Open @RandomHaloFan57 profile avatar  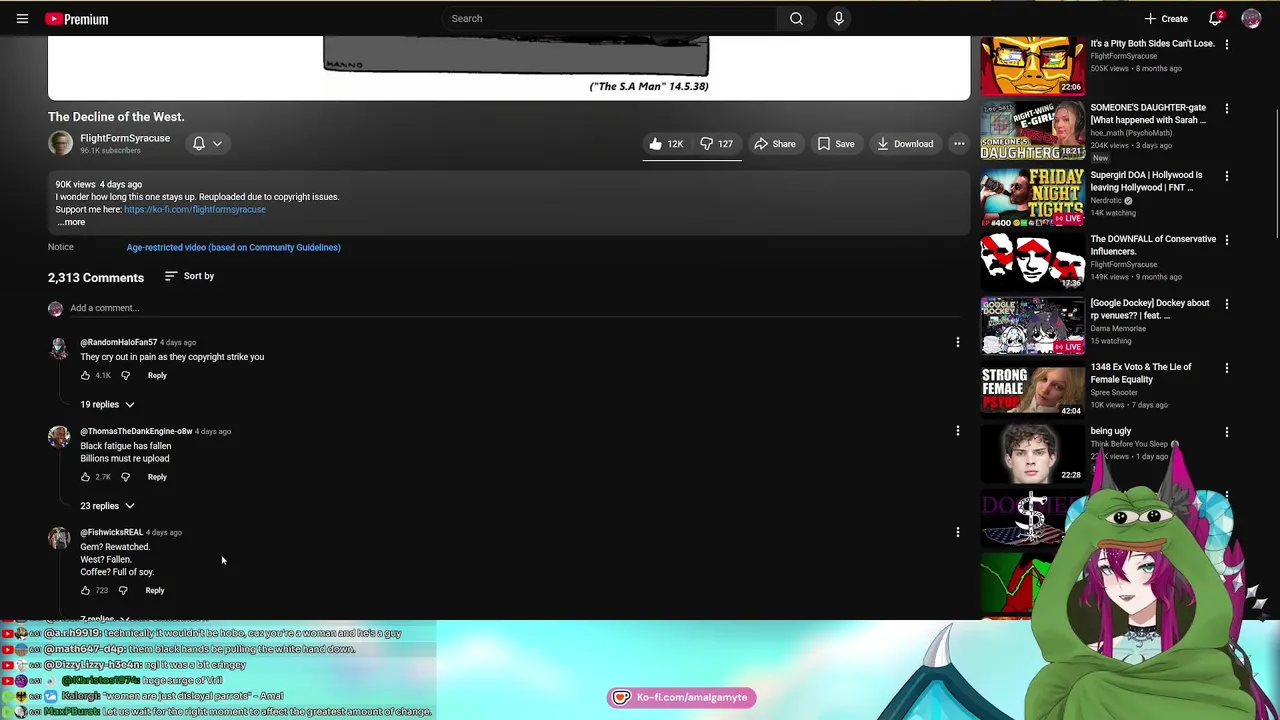click(59, 348)
